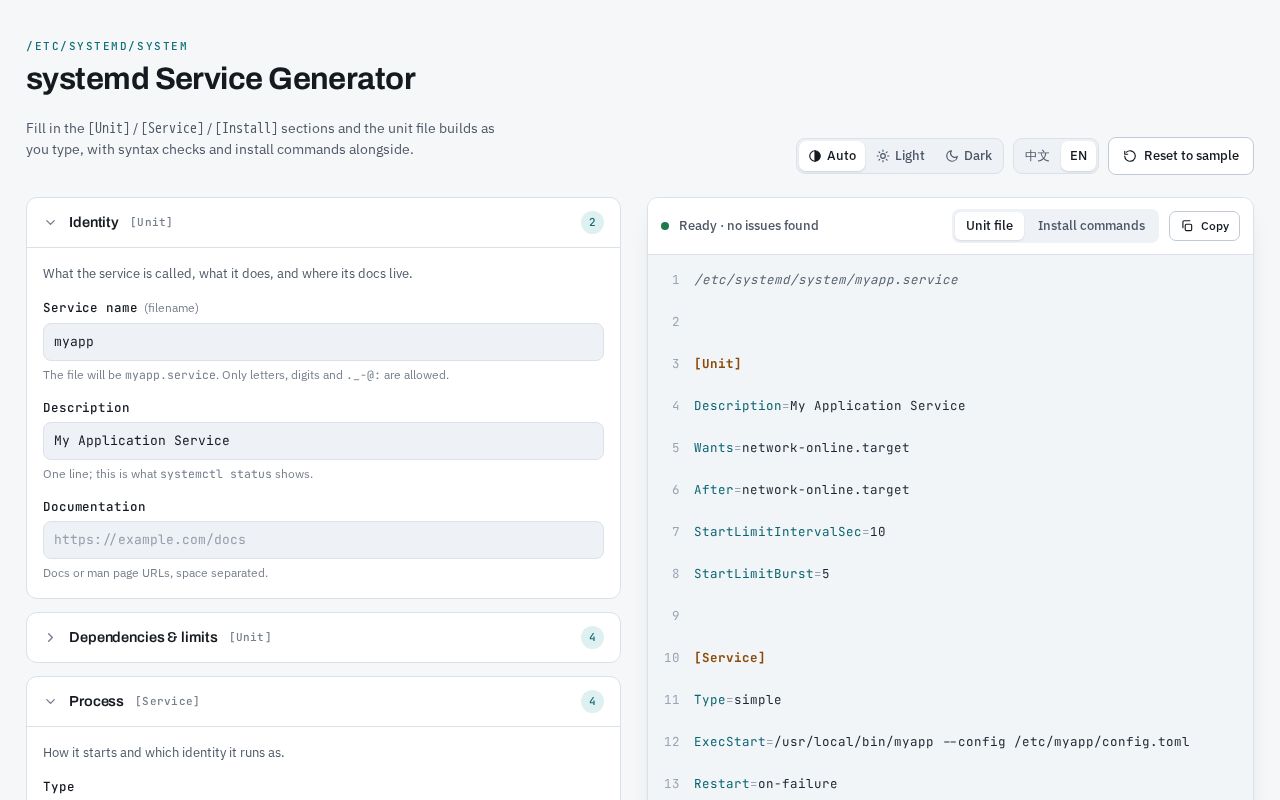Click the green Ready status dot
This screenshot has width=1280, height=800.
pyautogui.click(x=665, y=226)
